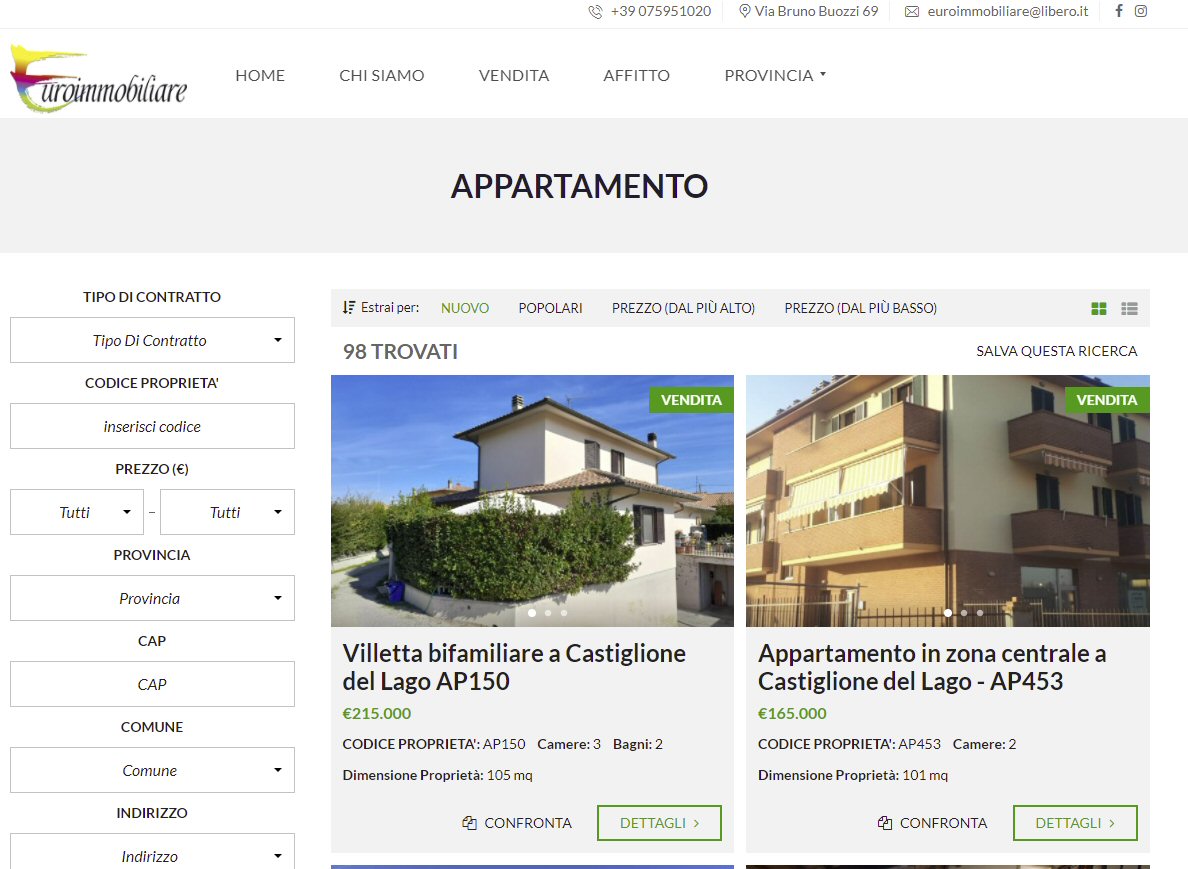Image resolution: width=1188 pixels, height=869 pixels.
Task: Click CONFRONTA on Villetta bifamiliare AP150
Action: 527,823
